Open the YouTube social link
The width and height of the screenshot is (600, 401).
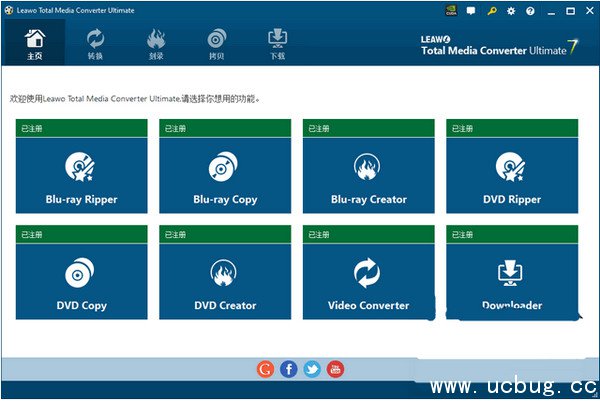tap(336, 369)
